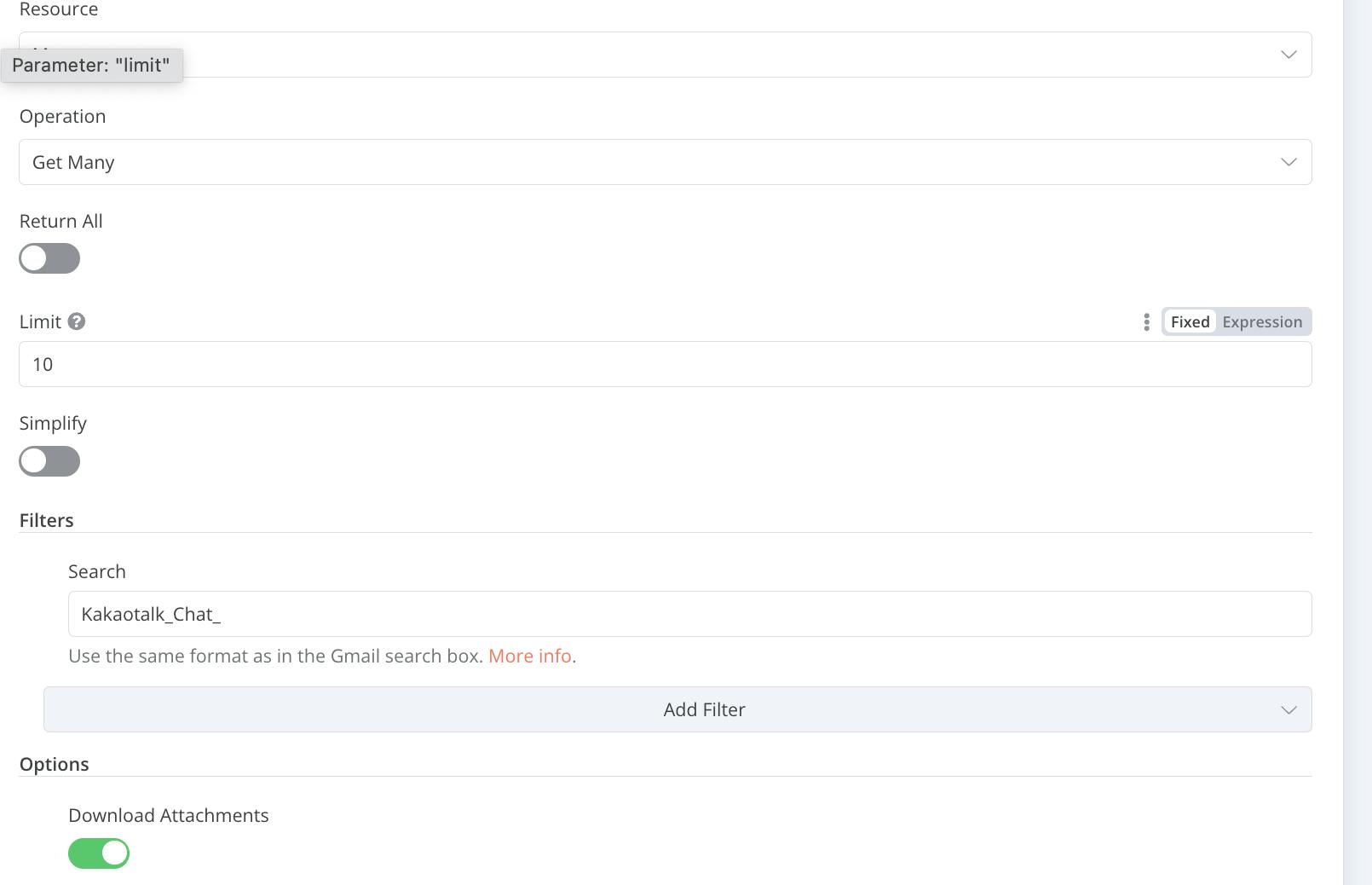This screenshot has height=885, width=1372.
Task: Switch Limit to Expression mode
Action: click(1261, 321)
